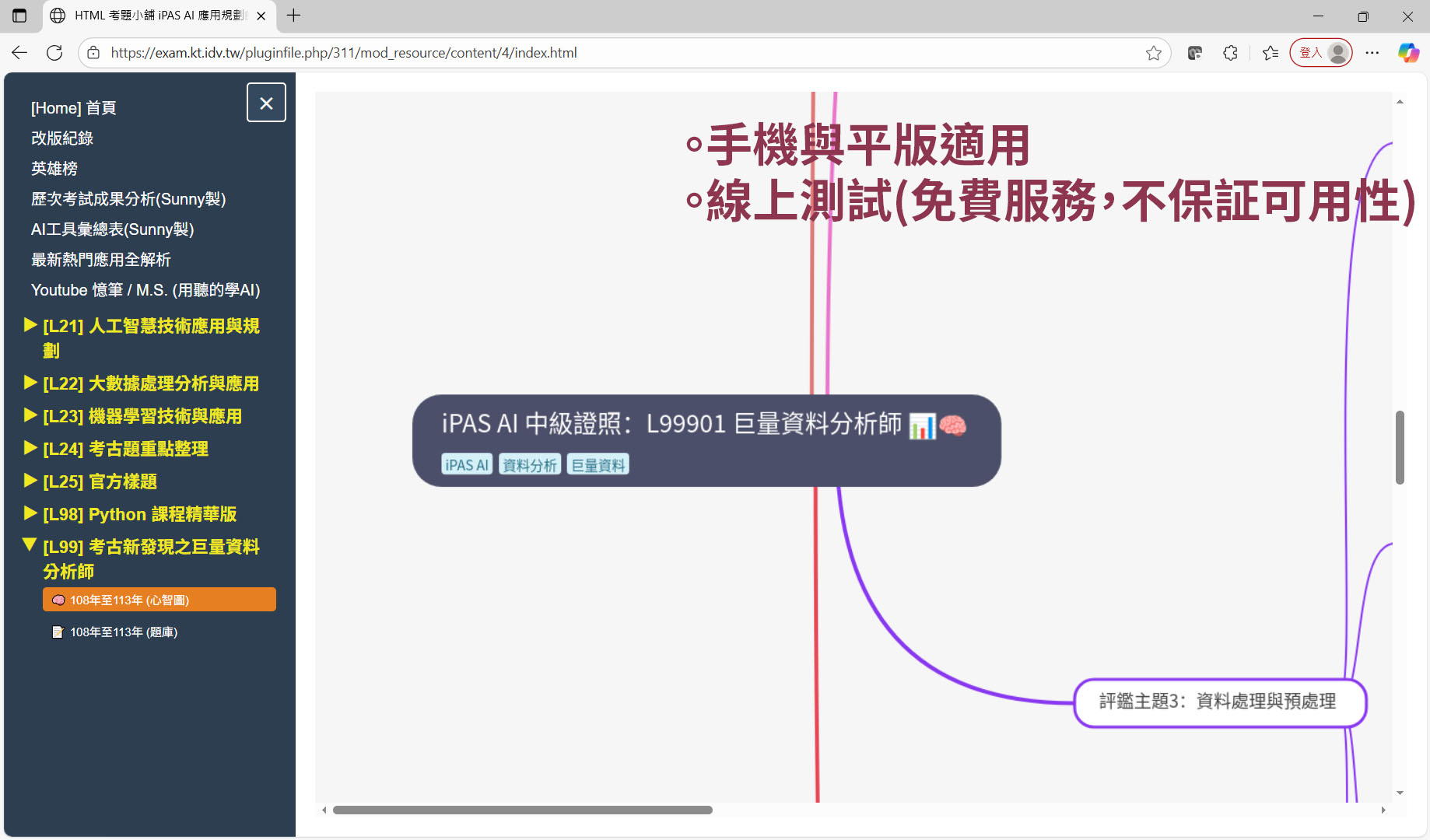Open the 英雄榜 menu item
The width and height of the screenshot is (1430, 840).
[x=54, y=169]
